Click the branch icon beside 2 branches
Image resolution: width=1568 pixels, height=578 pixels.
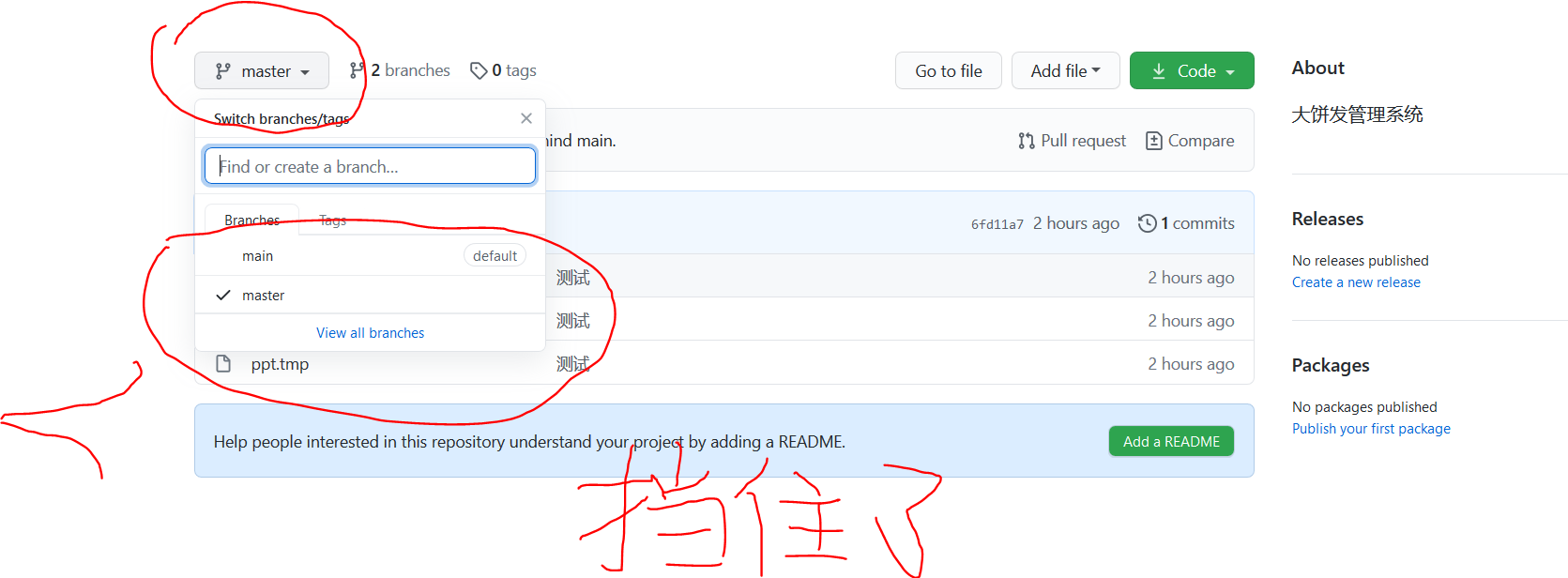(357, 70)
